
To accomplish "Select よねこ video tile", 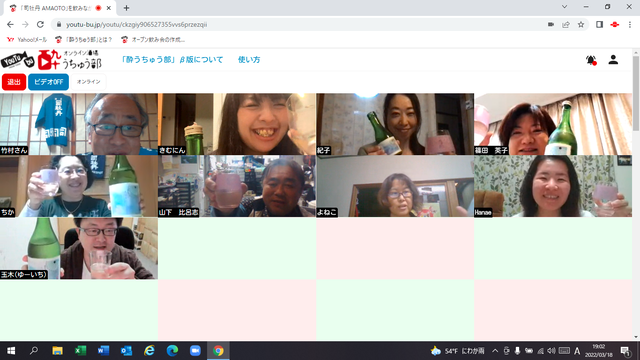I will tap(395, 186).
